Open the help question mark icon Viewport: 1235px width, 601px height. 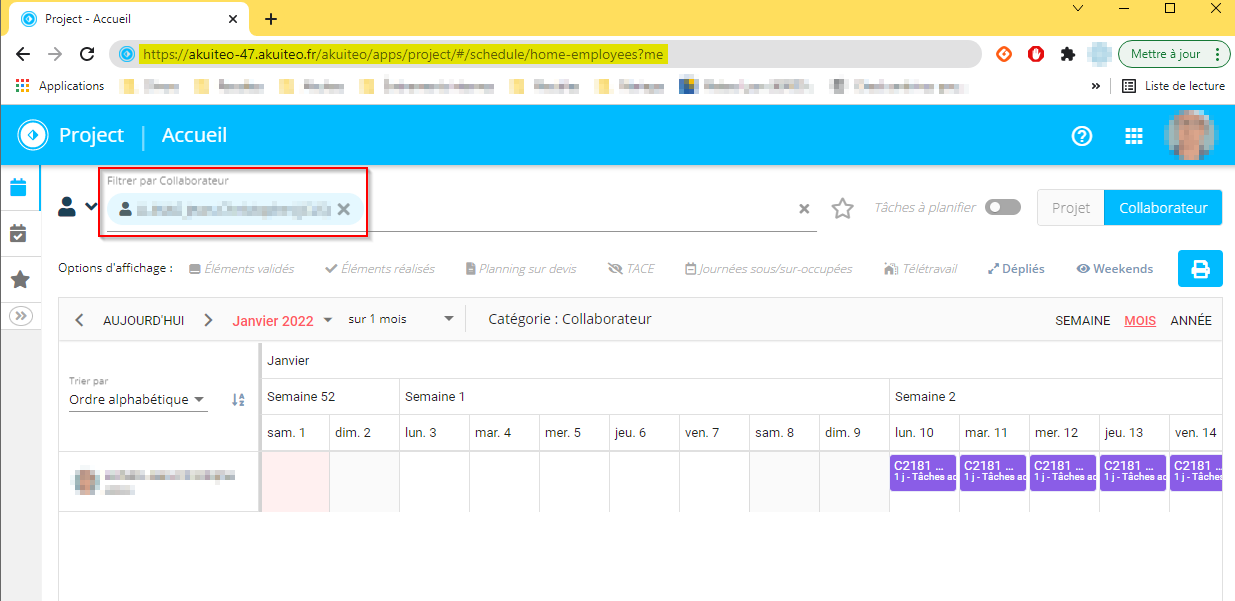[1081, 136]
